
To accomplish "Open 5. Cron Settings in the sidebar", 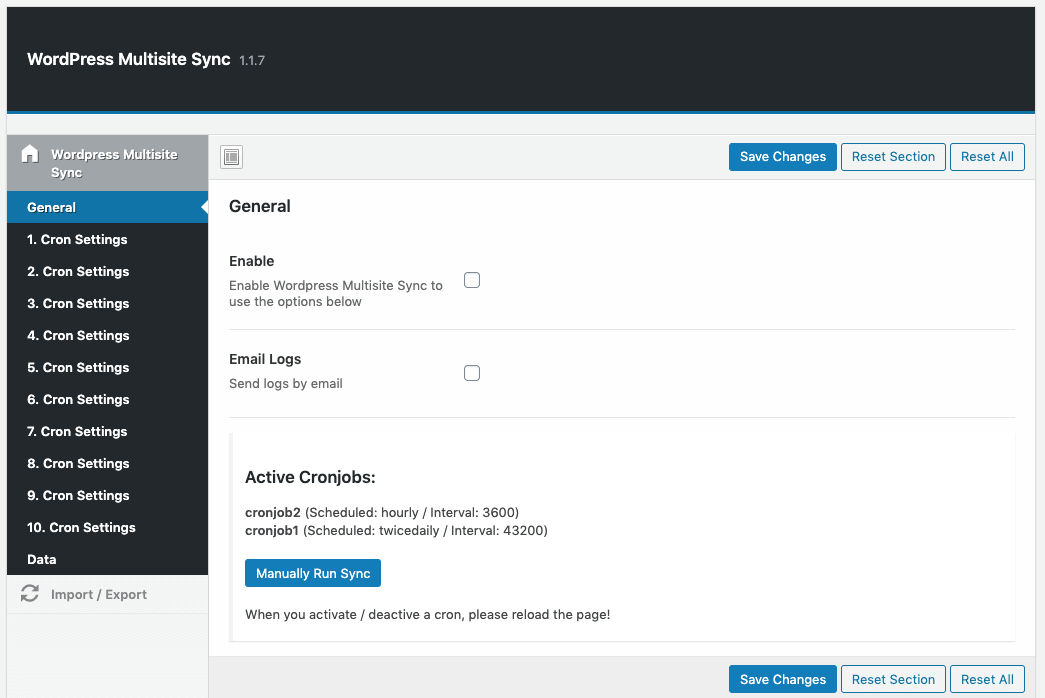I will click(x=77, y=367).
